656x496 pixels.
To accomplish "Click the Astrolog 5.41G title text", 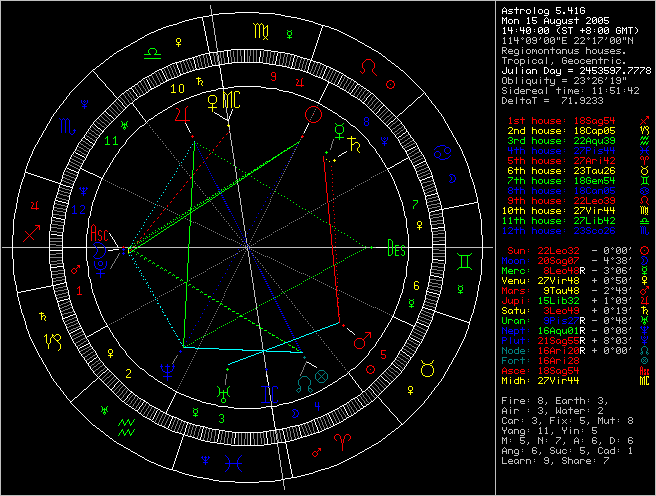I will tap(540, 8).
